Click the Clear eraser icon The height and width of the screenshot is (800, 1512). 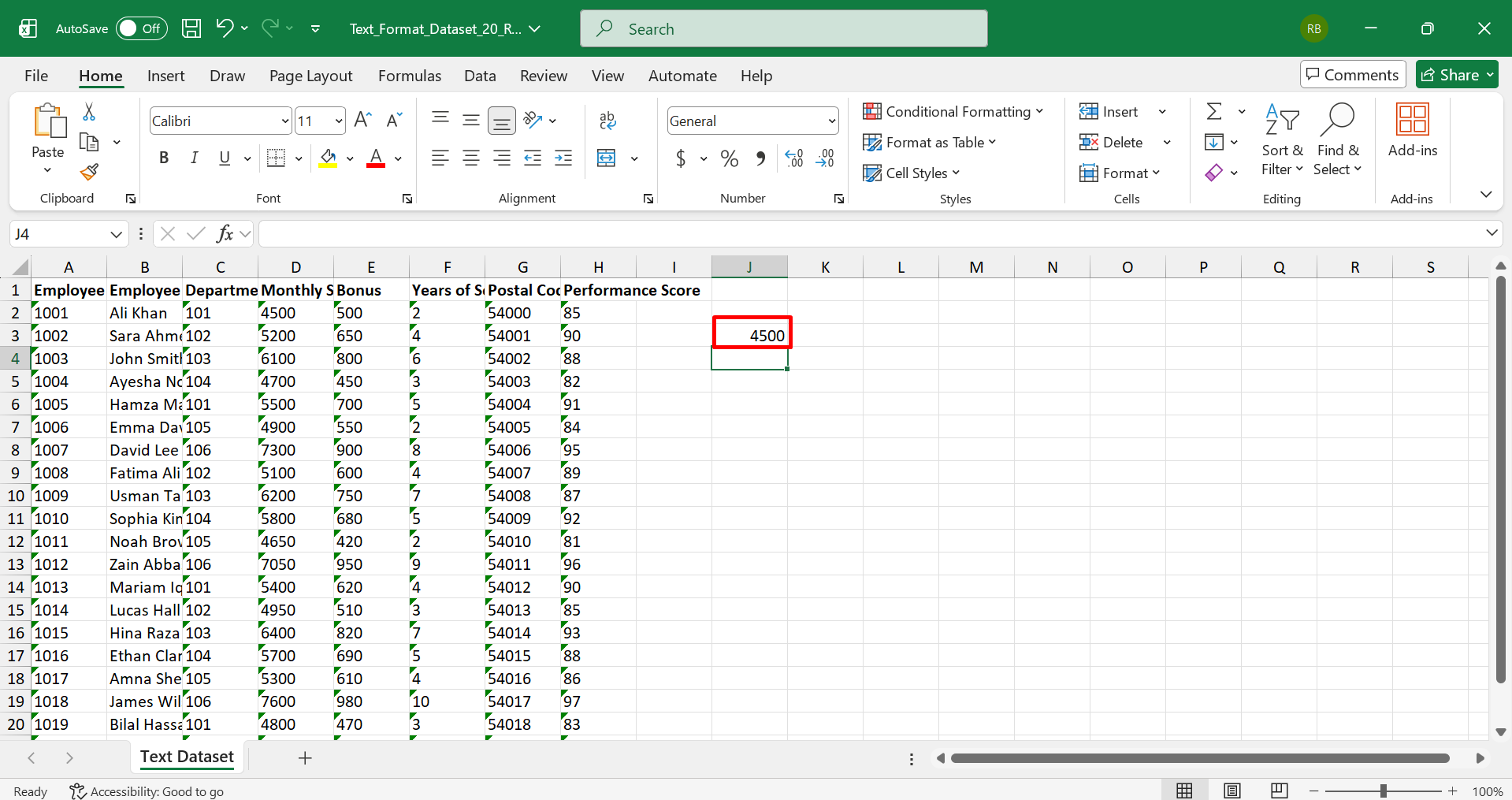pyautogui.click(x=1214, y=172)
